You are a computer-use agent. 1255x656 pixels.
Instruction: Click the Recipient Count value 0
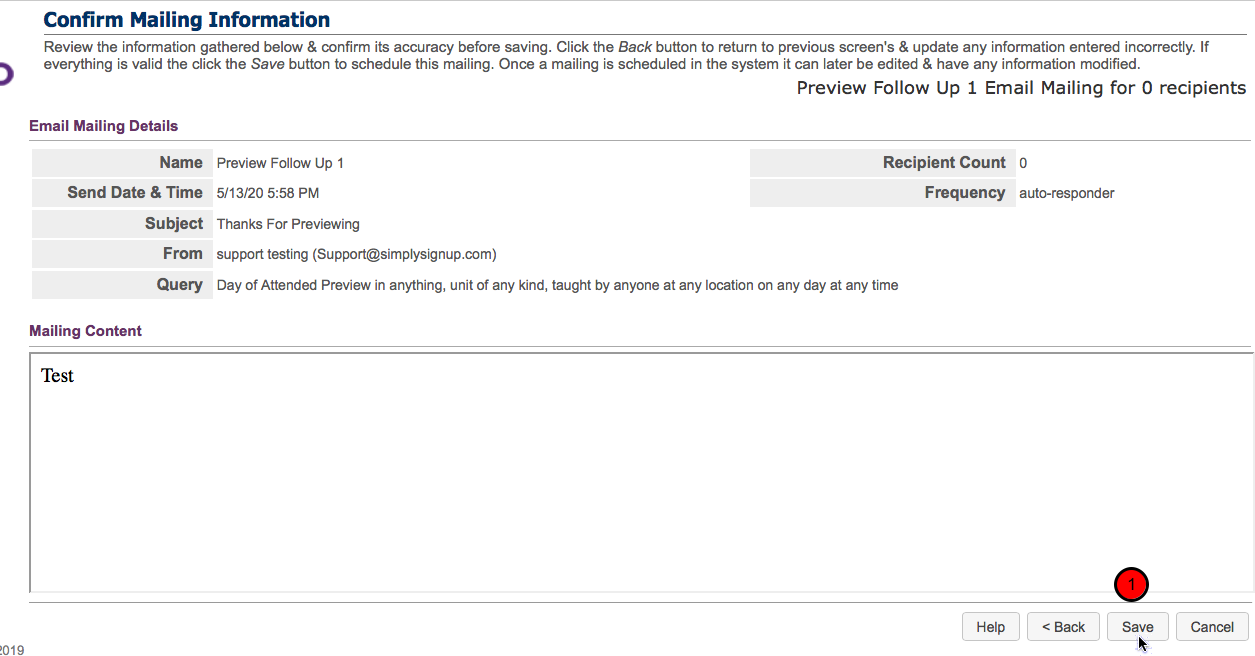(x=1023, y=163)
